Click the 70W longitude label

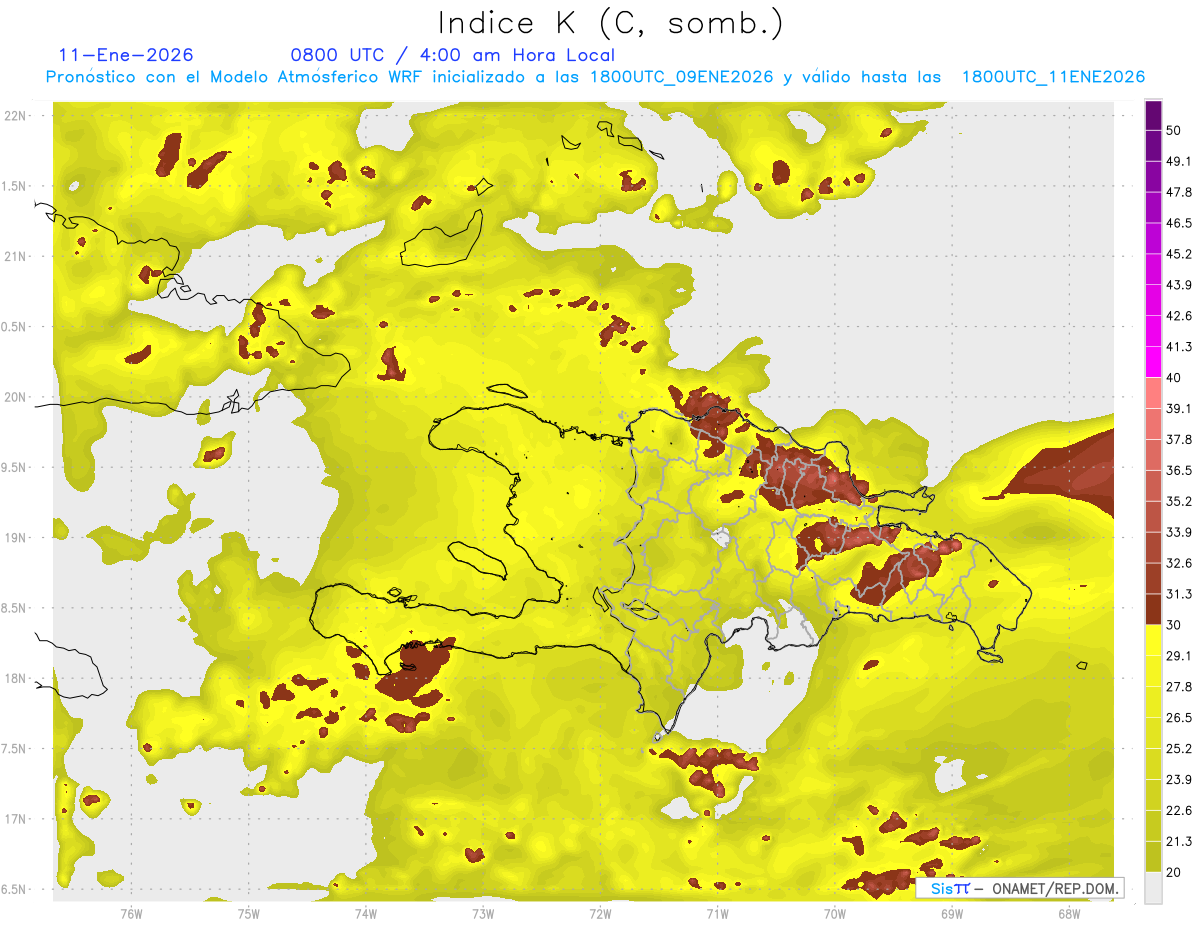click(835, 913)
